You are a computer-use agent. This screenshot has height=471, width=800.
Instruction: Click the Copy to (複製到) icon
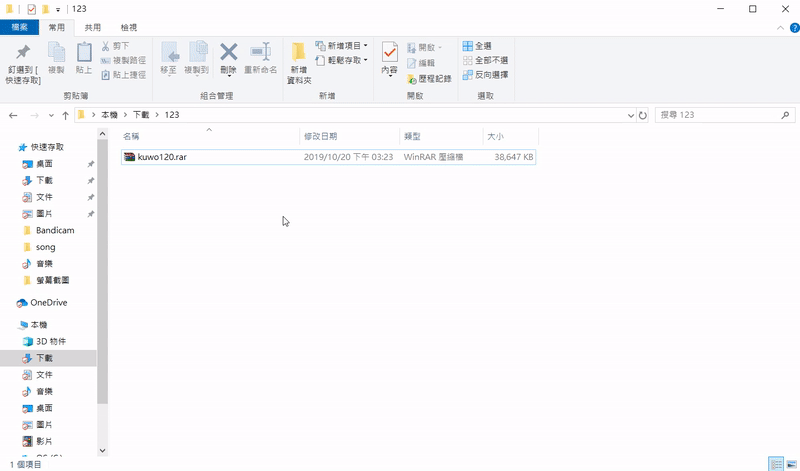197,52
